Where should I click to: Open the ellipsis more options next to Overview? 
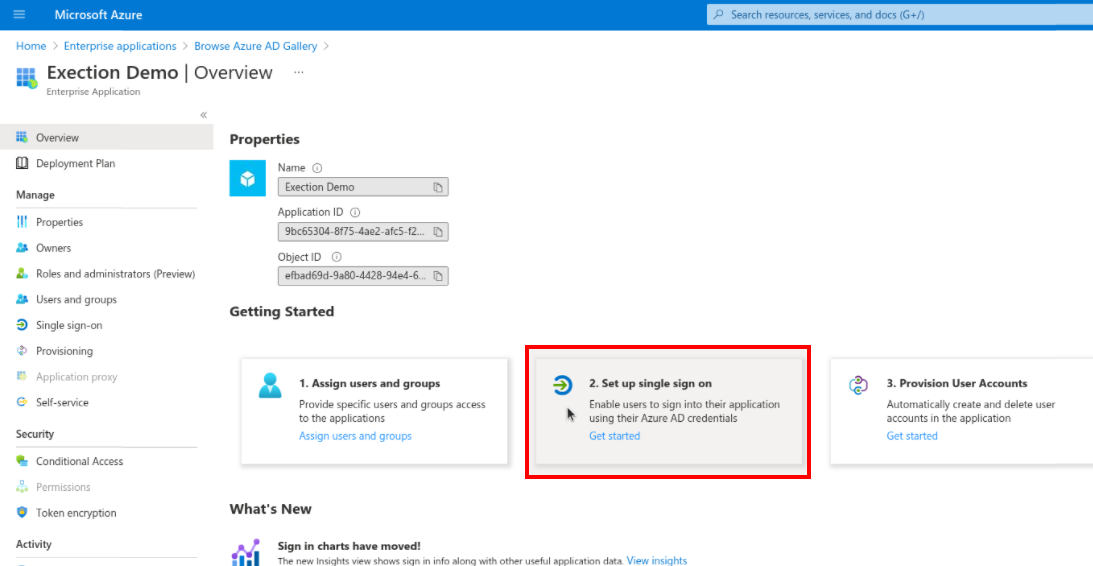(x=299, y=72)
